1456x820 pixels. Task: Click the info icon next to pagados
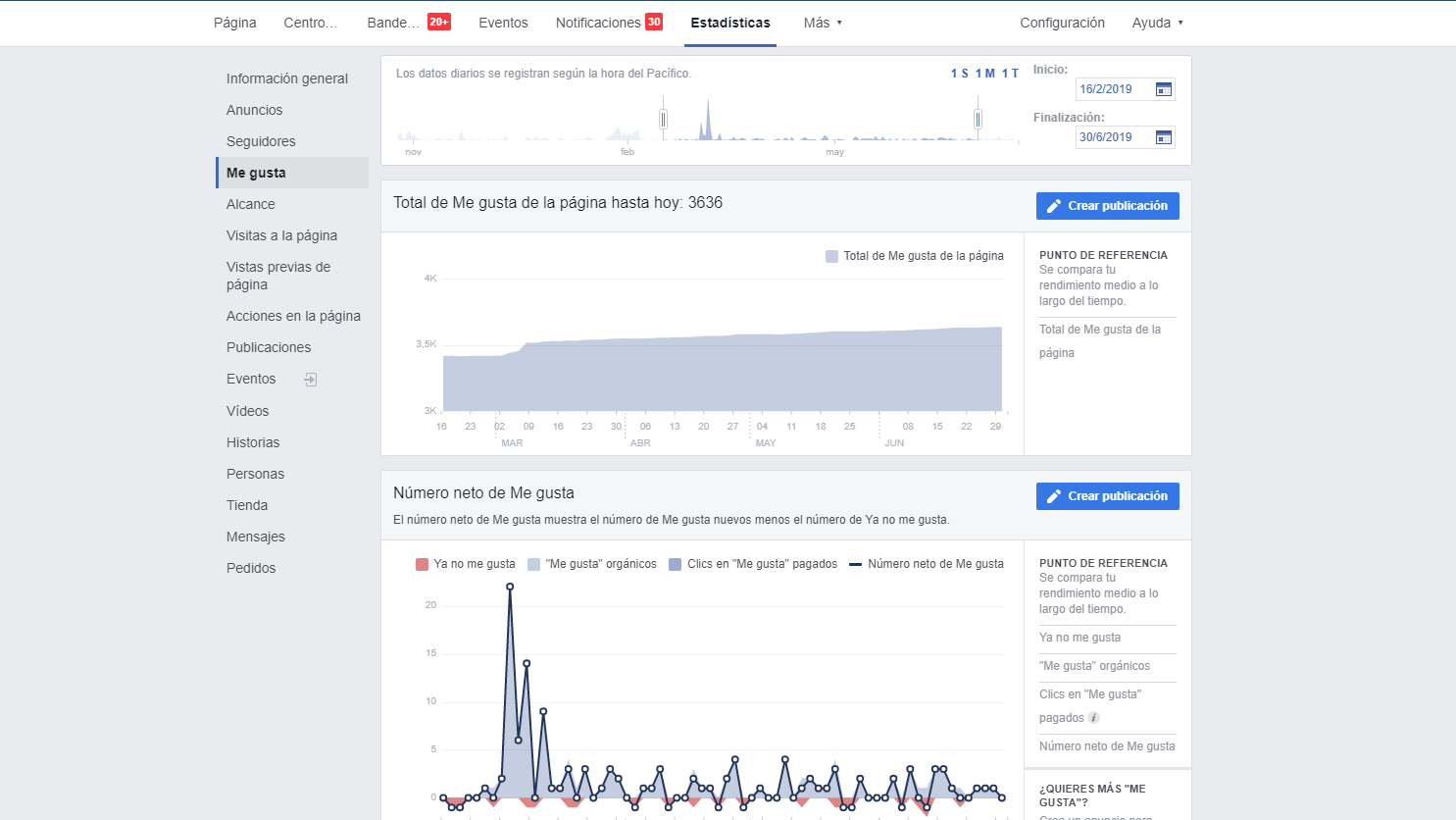pos(1094,718)
